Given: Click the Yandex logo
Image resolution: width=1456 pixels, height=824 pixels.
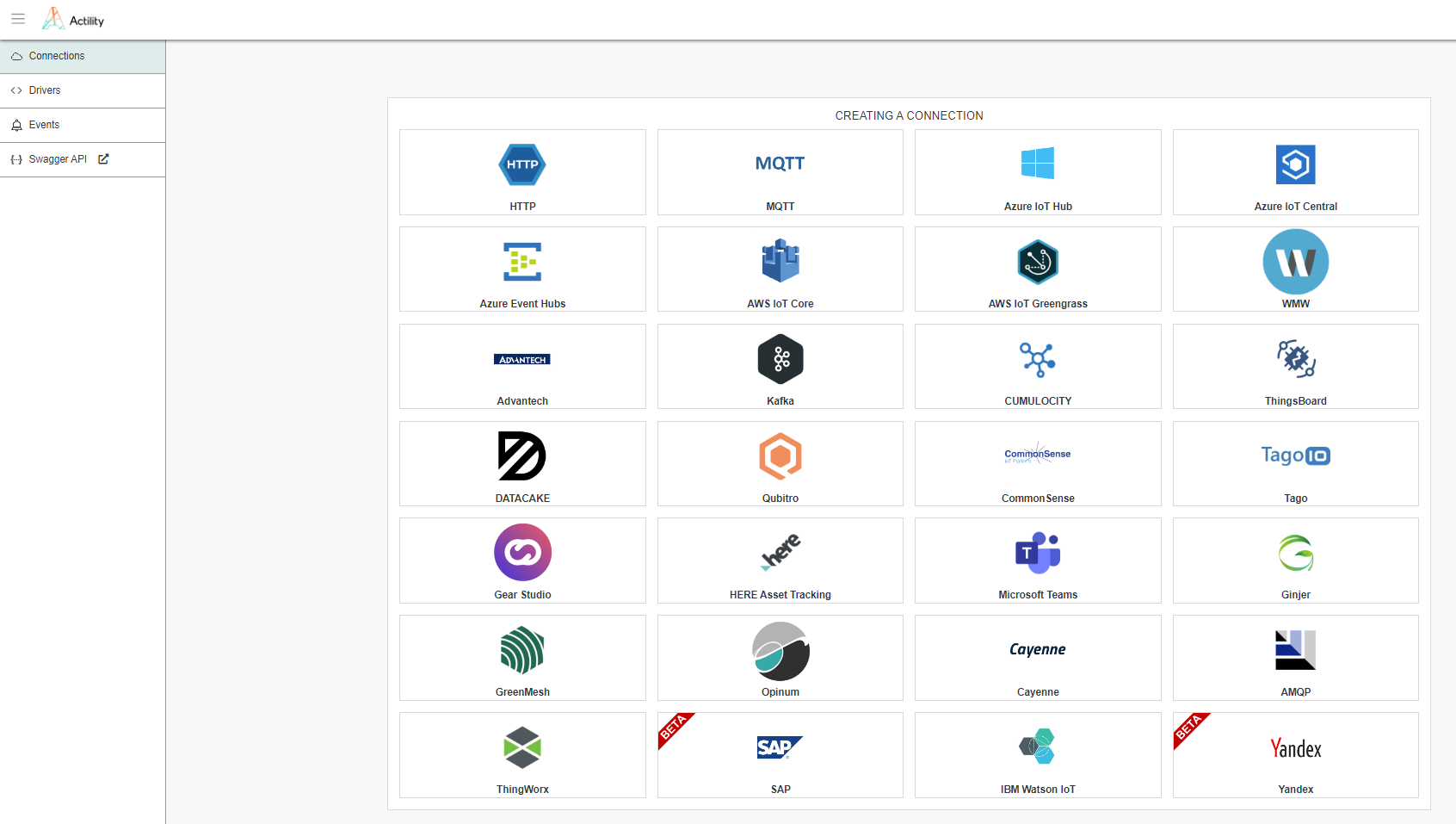Looking at the screenshot, I should click(x=1296, y=748).
